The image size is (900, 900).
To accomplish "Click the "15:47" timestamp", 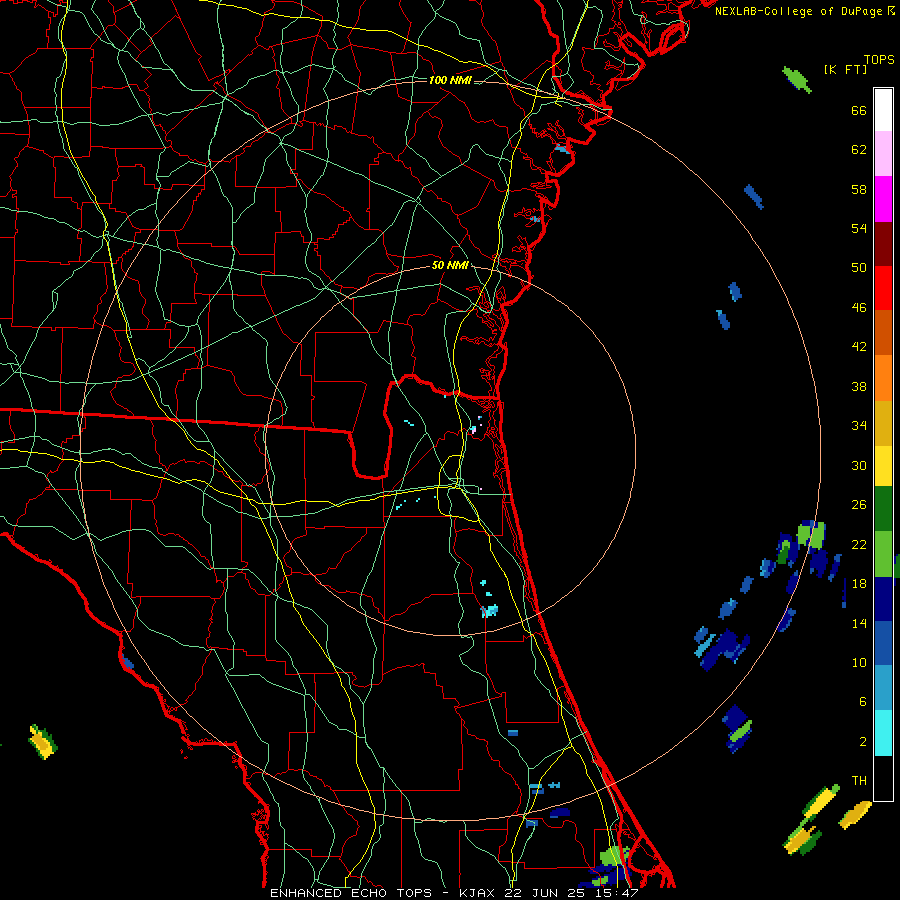I will coord(617,893).
